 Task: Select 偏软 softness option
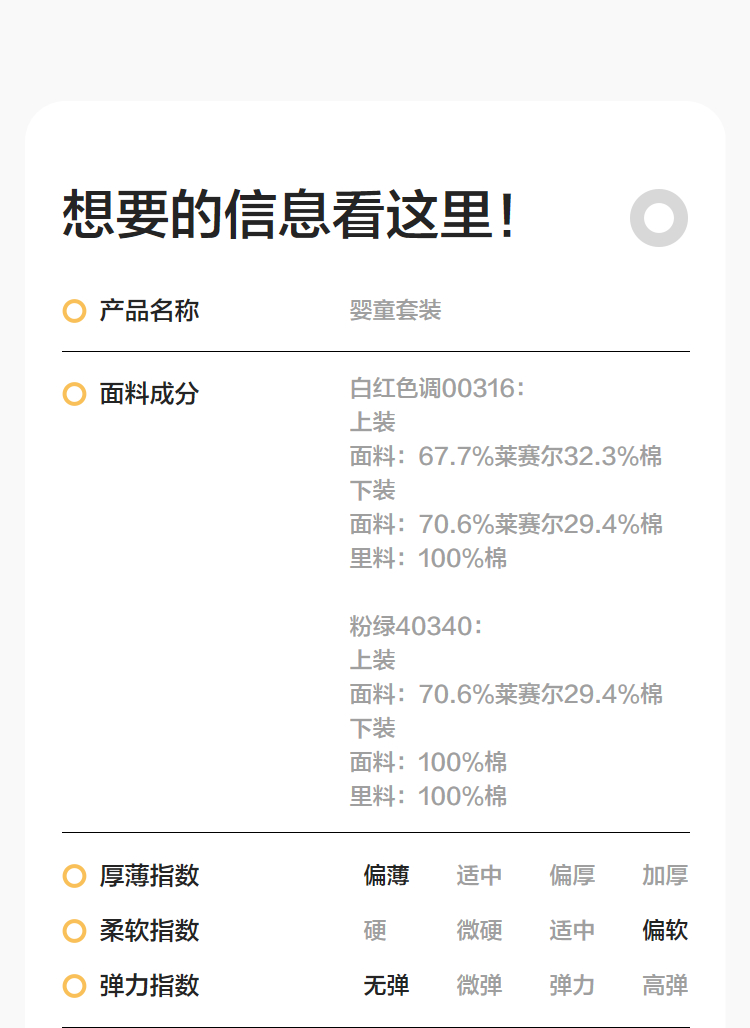tap(665, 931)
